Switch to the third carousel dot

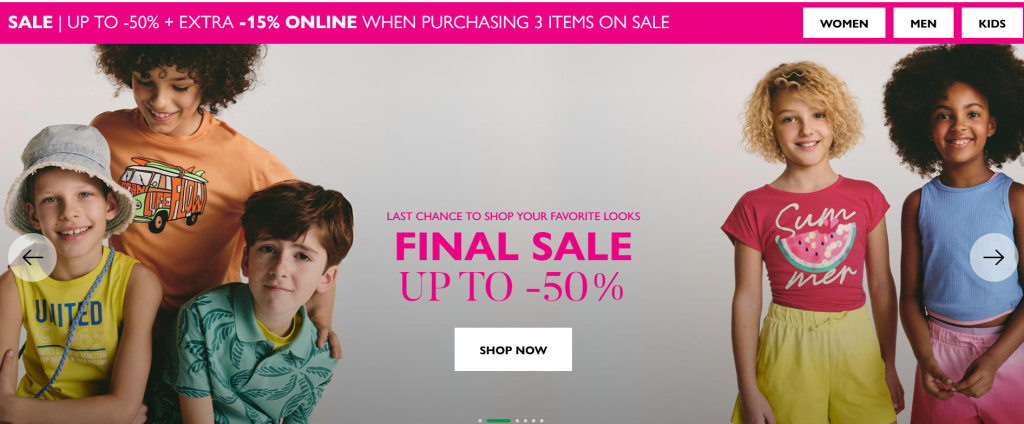tap(517, 421)
